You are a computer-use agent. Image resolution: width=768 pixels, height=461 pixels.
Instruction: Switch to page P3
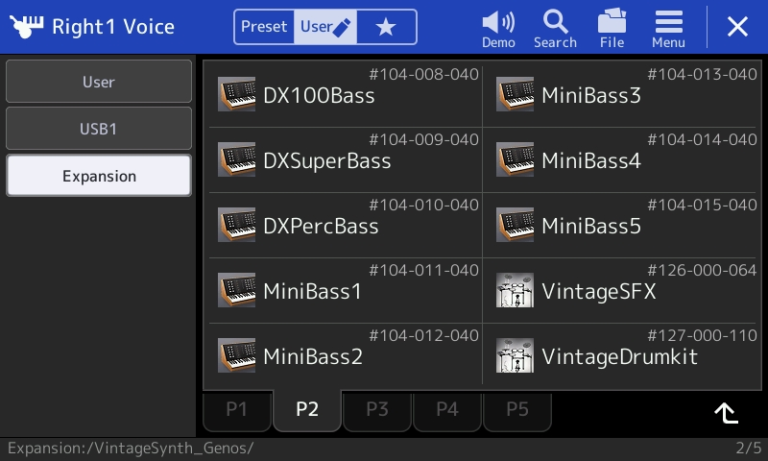click(x=377, y=410)
